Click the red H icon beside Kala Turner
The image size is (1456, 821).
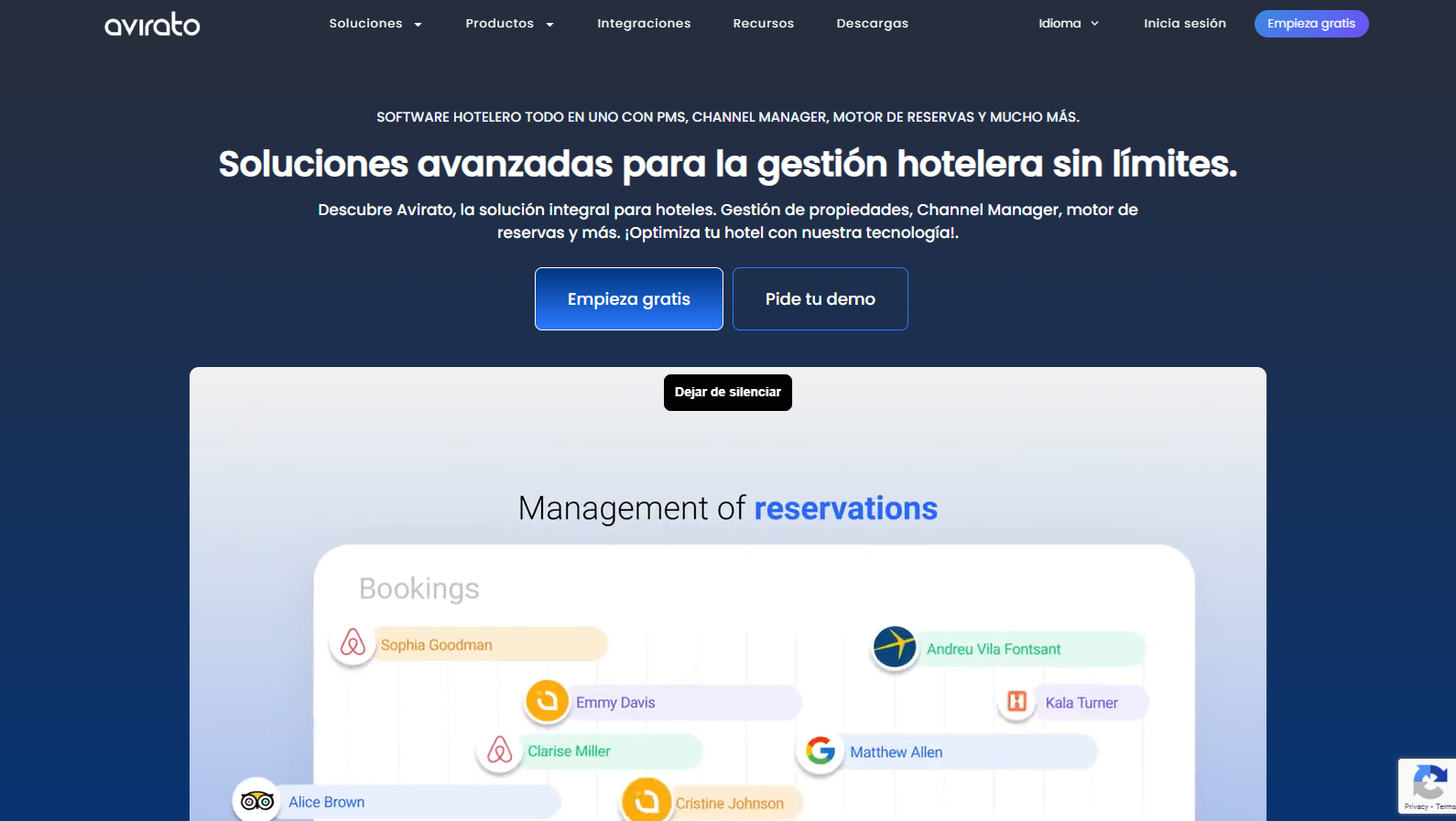point(1016,701)
